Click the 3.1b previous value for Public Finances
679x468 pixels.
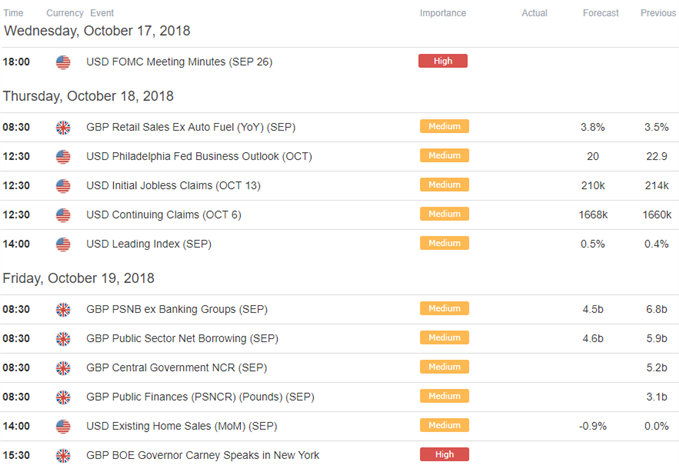pos(657,397)
